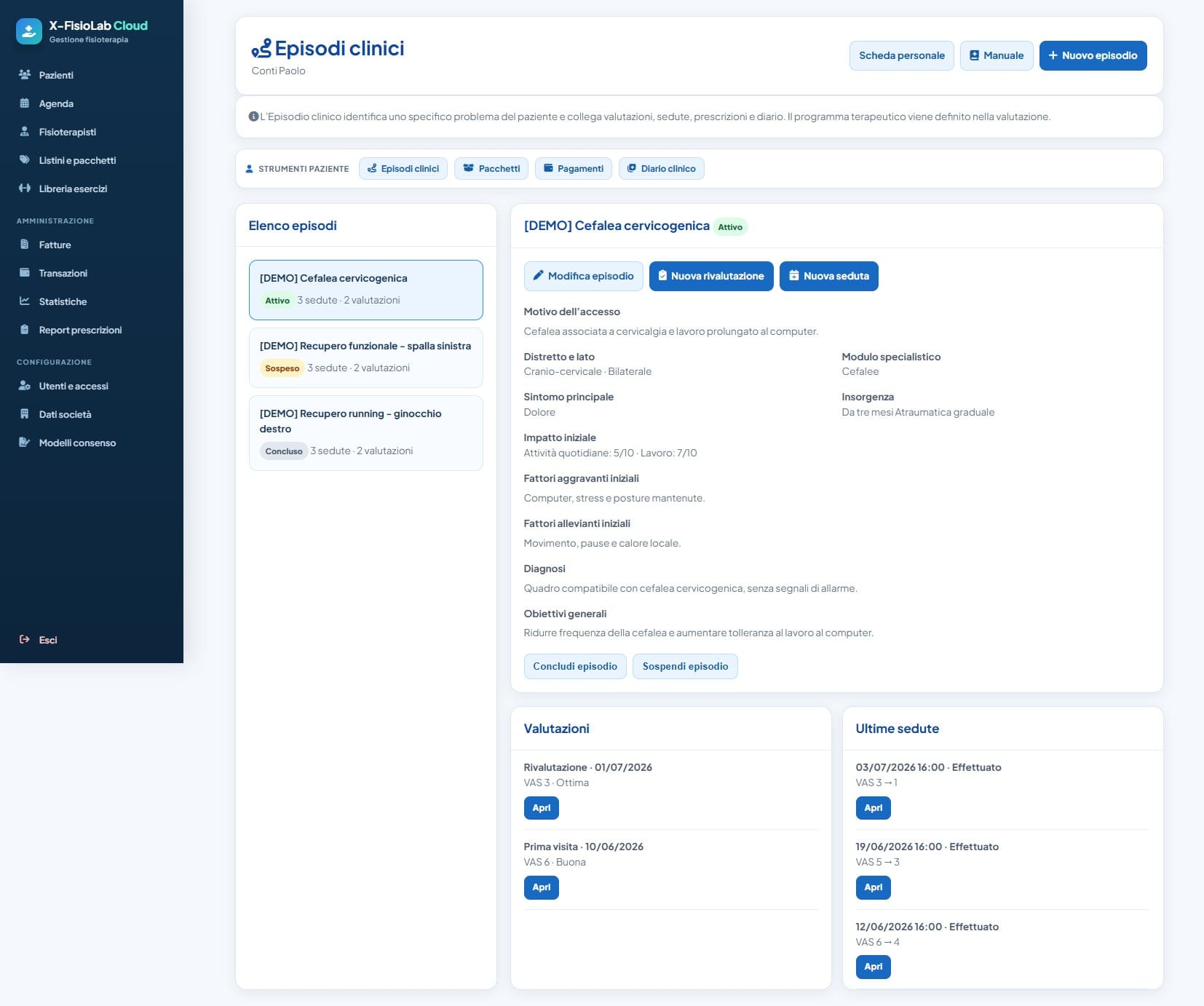Click the plus icon on Nuovo episodio
Viewport: 1204px width, 1006px height.
tap(1053, 55)
